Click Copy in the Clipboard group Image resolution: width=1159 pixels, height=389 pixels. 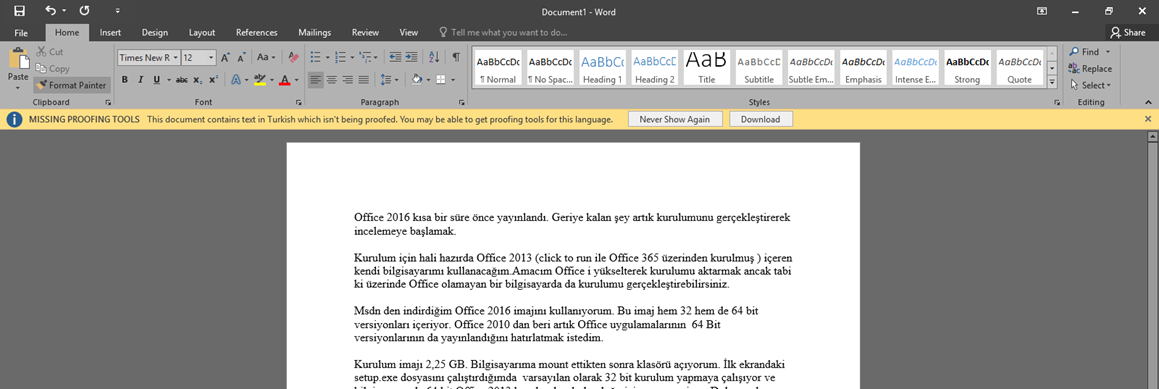[52, 68]
